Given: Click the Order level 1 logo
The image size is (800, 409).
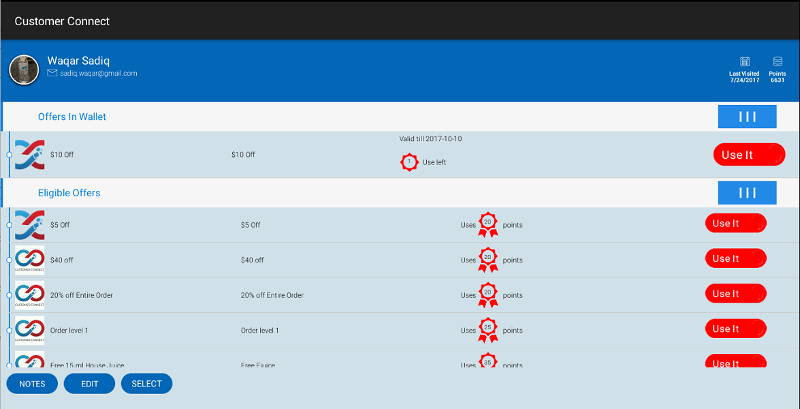Looking at the screenshot, I should click(x=30, y=330).
